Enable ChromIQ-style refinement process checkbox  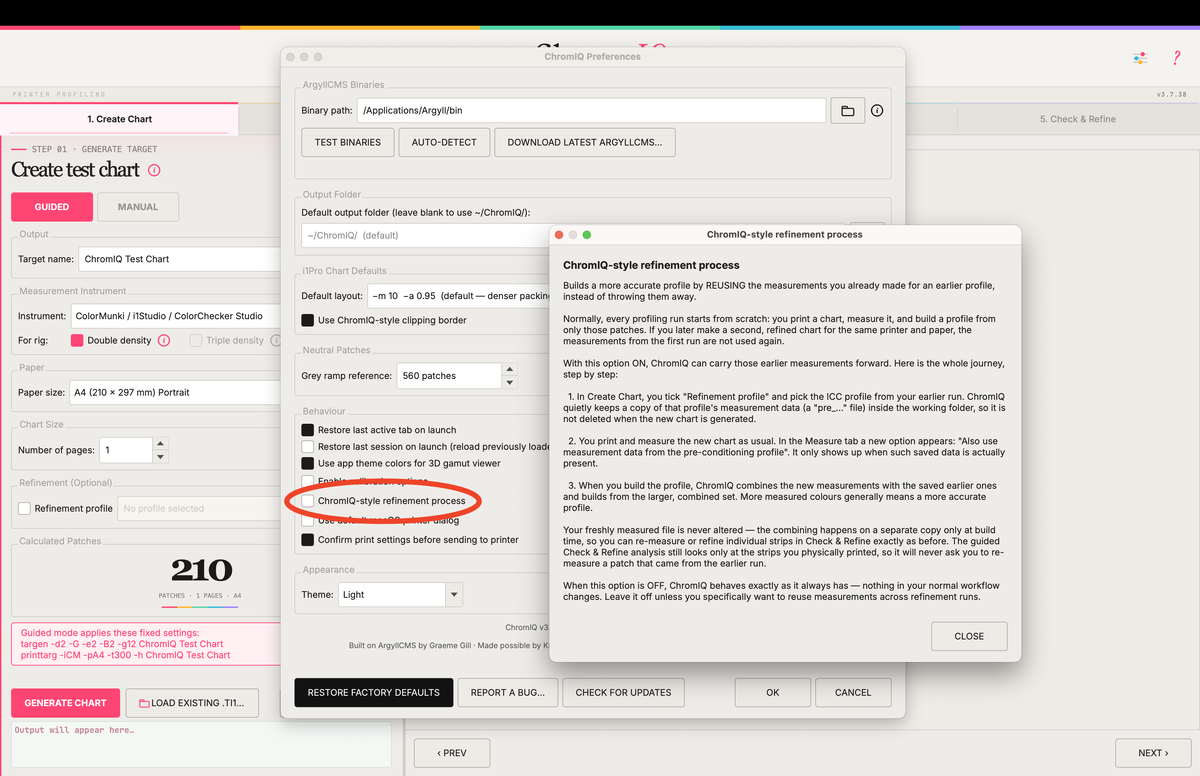(308, 500)
